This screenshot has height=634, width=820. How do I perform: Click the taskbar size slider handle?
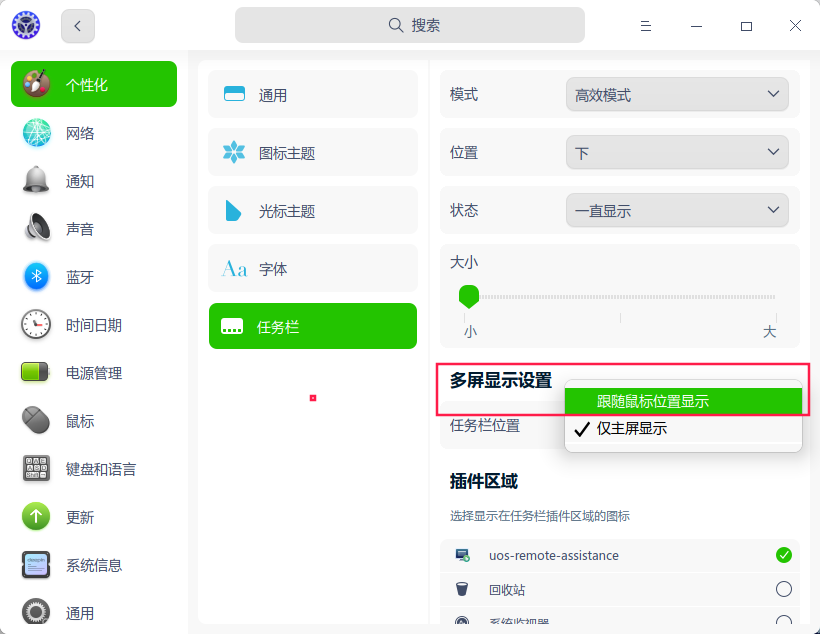(x=469, y=297)
